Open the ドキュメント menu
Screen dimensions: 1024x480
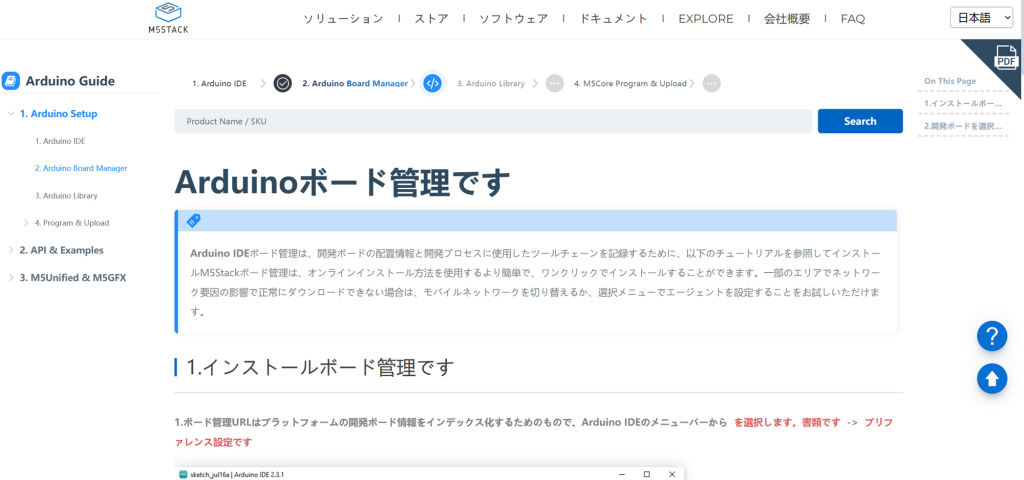[x=613, y=19]
